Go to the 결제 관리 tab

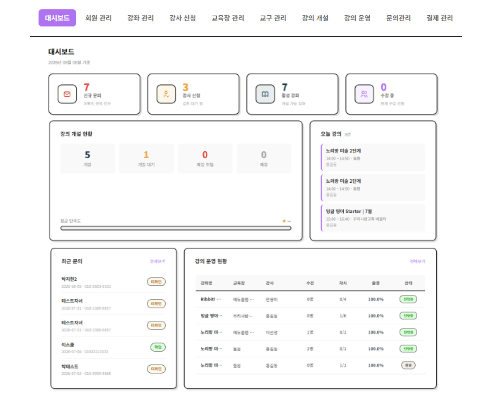tap(440, 18)
